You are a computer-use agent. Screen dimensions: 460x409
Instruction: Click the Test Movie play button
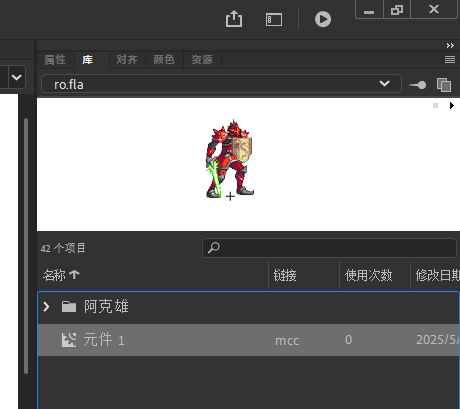pyautogui.click(x=323, y=19)
